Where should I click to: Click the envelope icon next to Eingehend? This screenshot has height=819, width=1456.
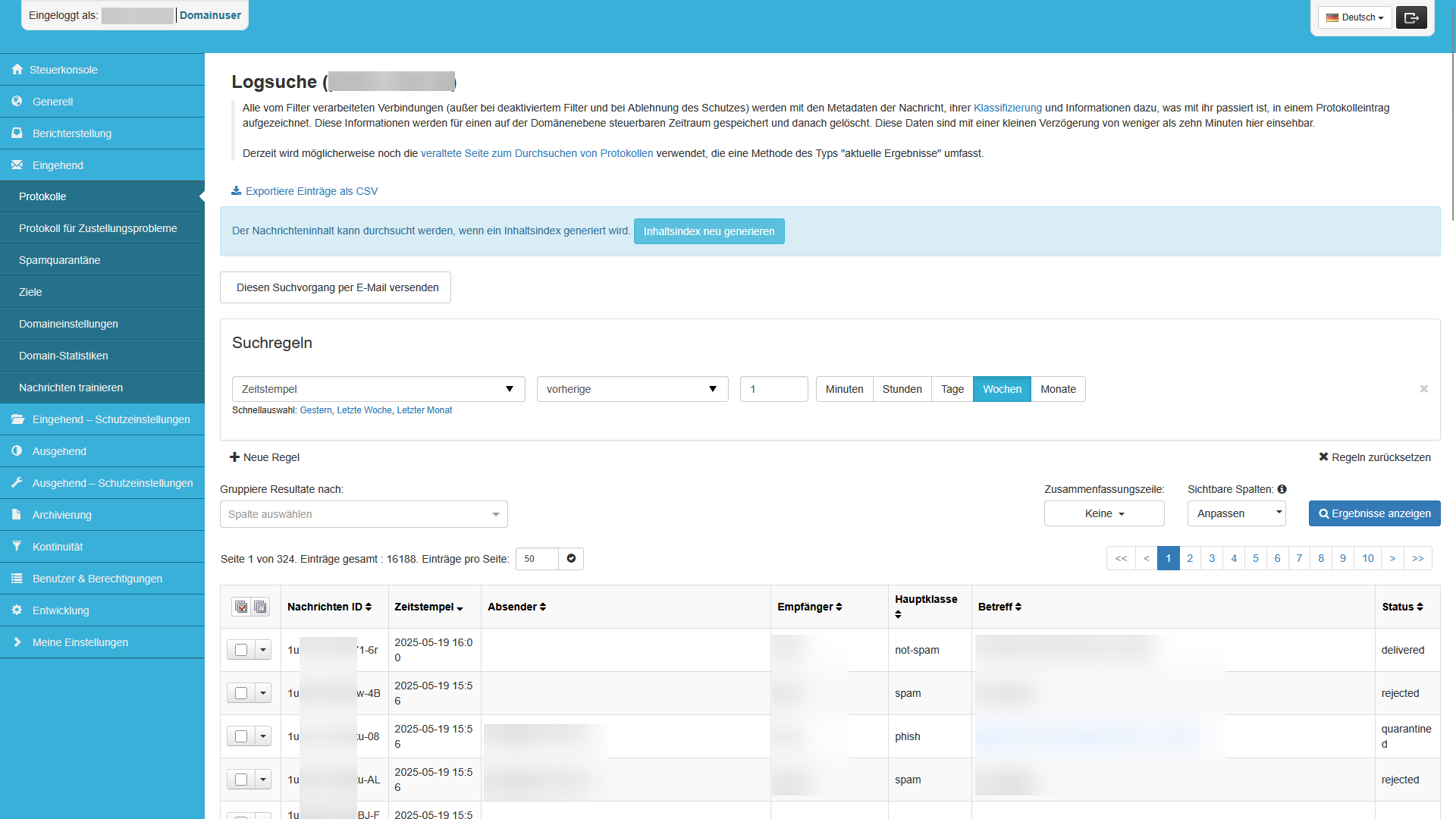pyautogui.click(x=17, y=165)
